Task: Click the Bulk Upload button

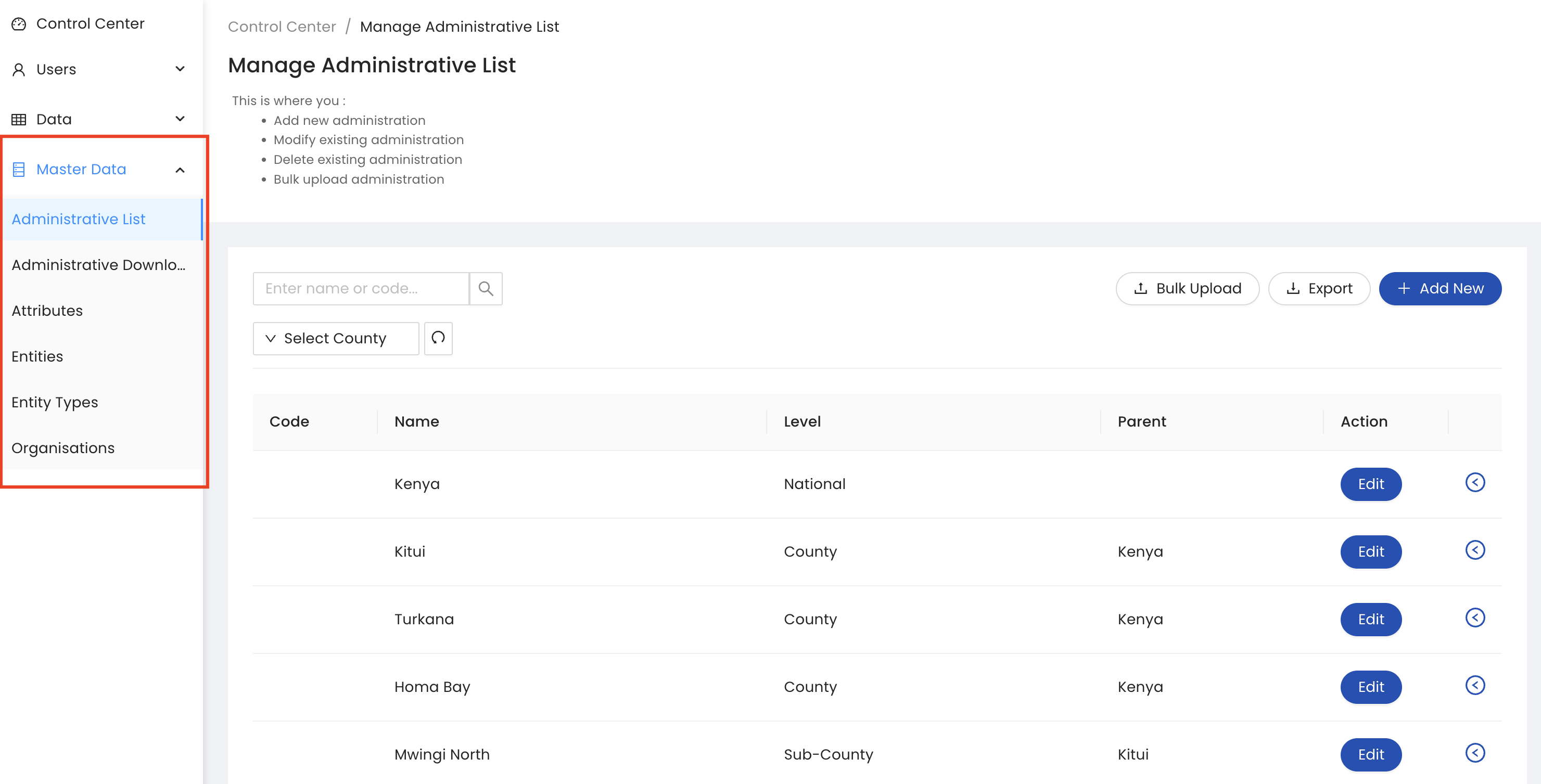Action: 1187,289
